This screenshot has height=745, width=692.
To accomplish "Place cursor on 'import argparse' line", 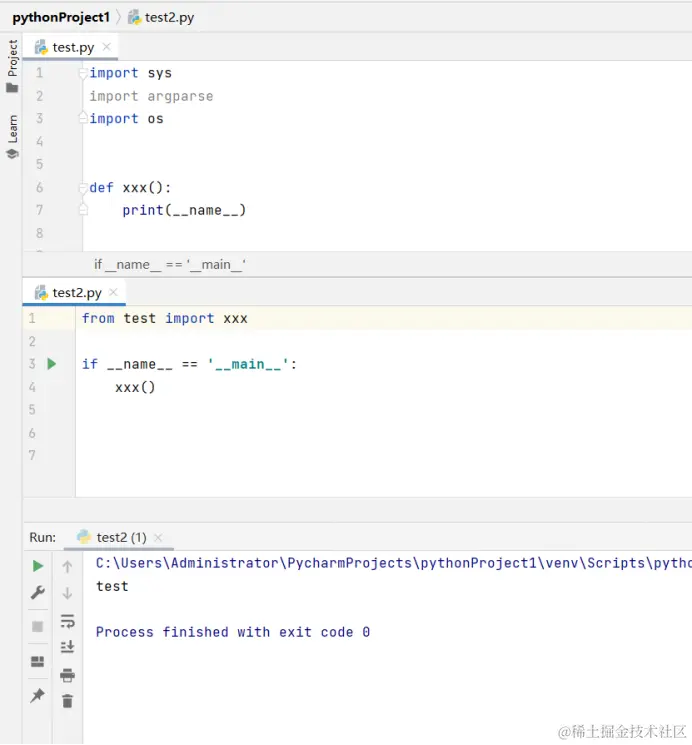I will pyautogui.click(x=151, y=96).
